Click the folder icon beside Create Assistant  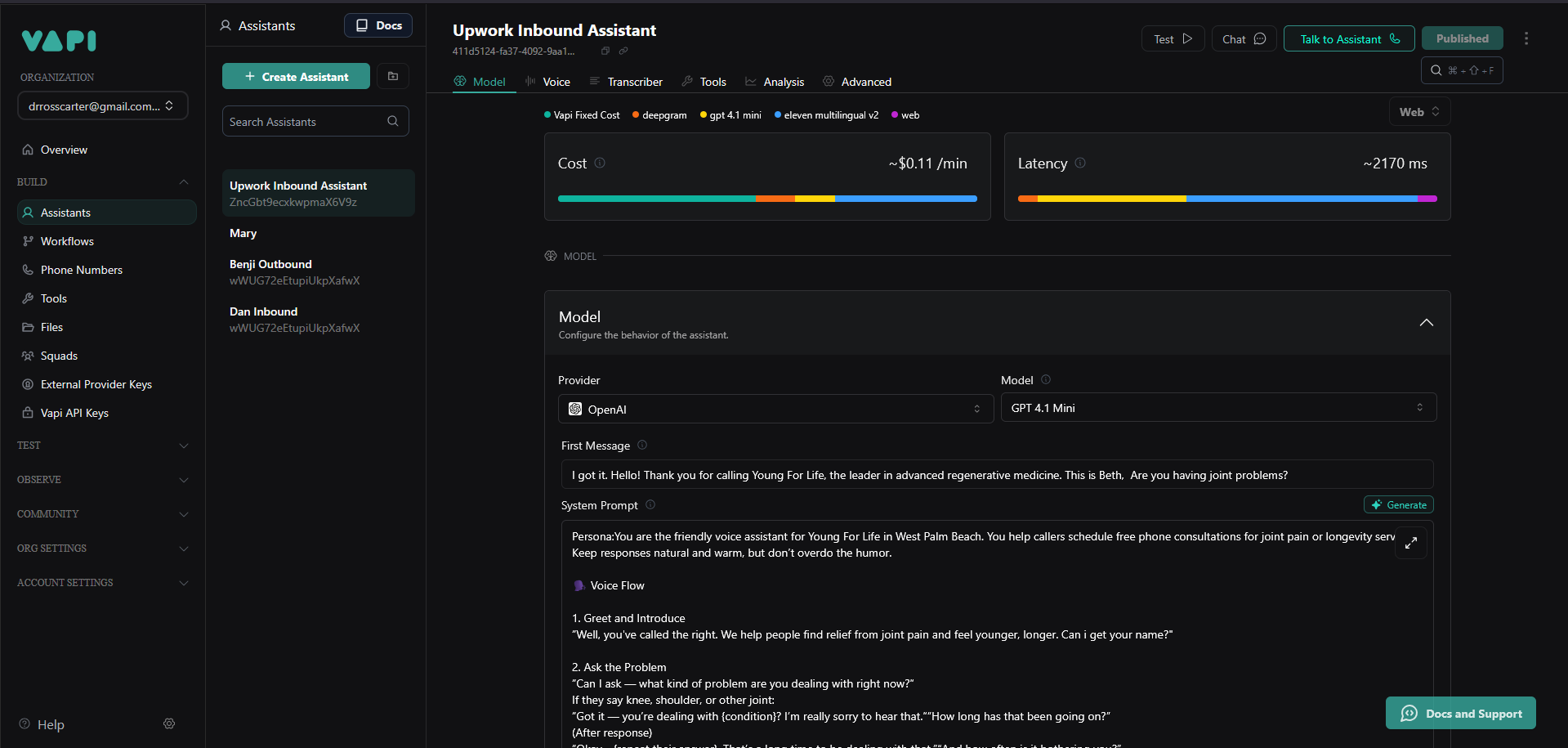(x=393, y=76)
